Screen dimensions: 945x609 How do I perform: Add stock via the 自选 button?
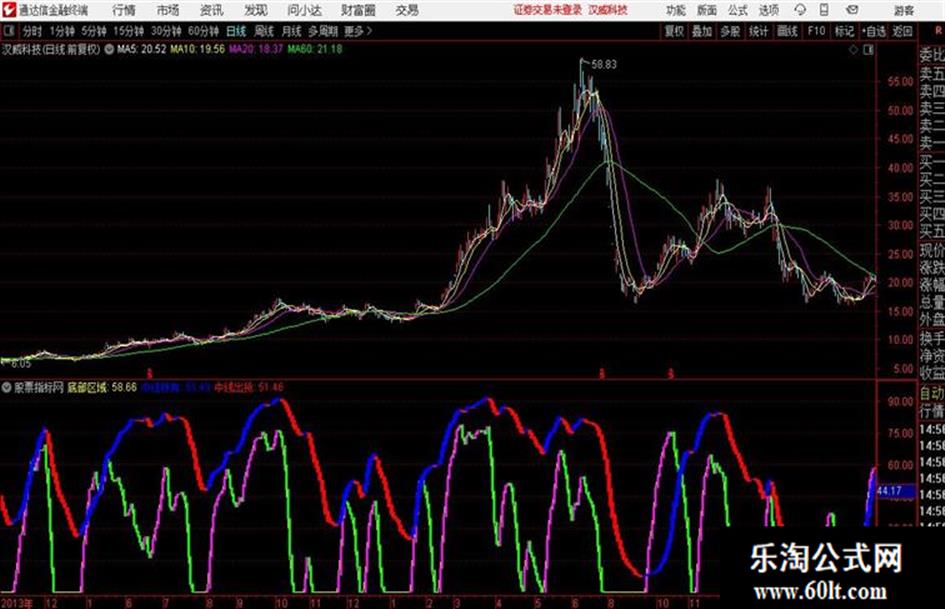pos(874,31)
